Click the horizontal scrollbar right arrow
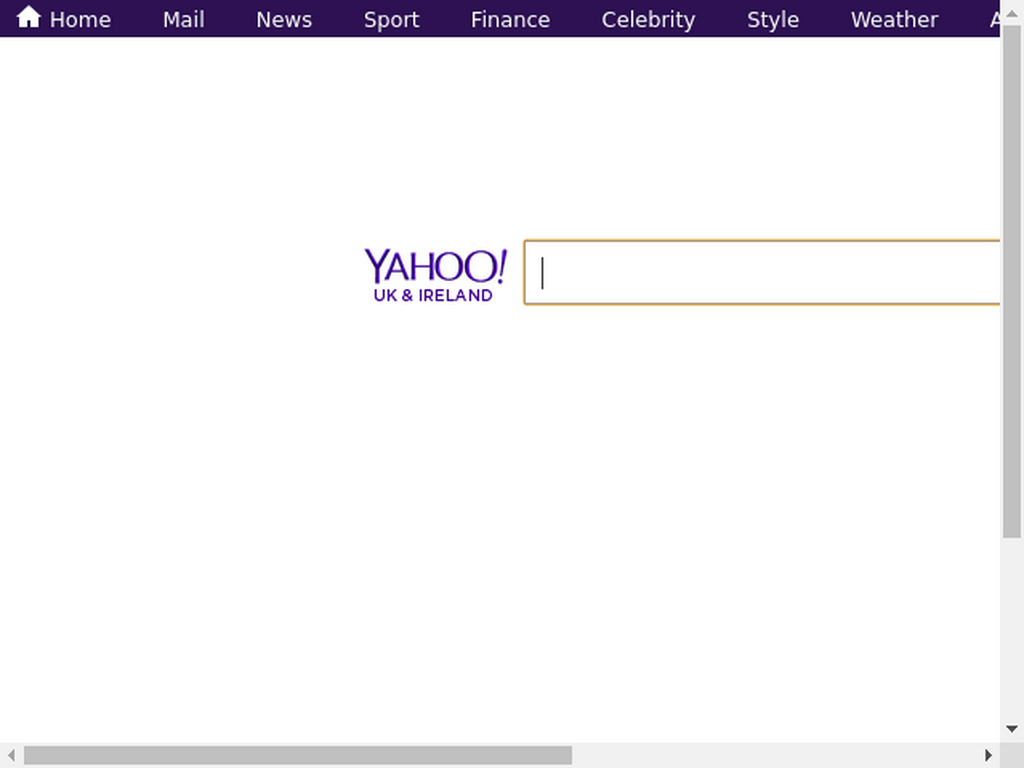Screen dimensions: 1024x768 pyautogui.click(x=988, y=755)
